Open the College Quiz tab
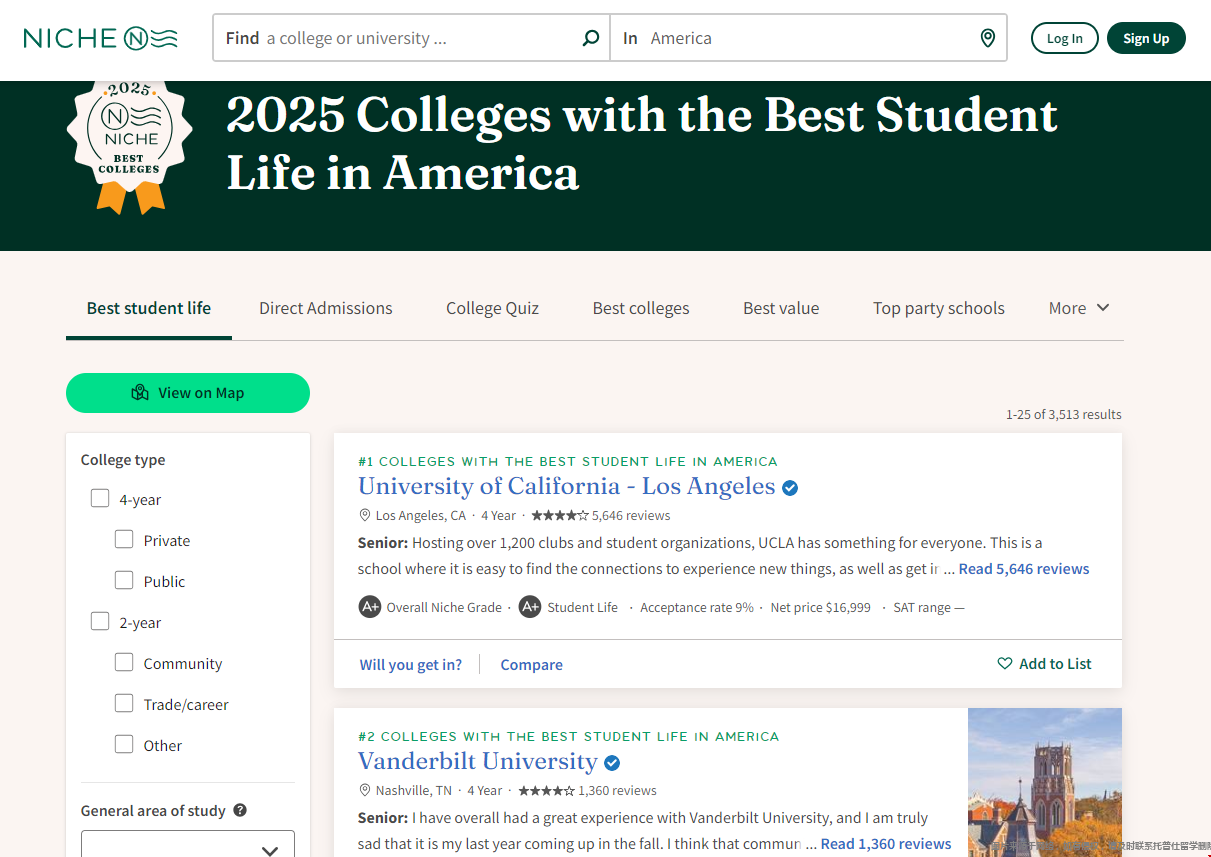This screenshot has height=857, width=1211. [492, 308]
